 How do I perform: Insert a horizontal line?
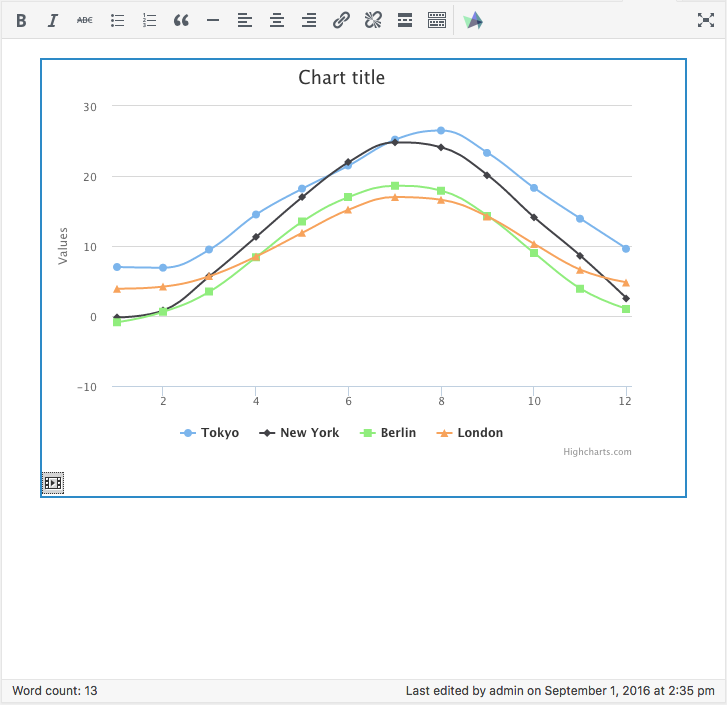213,20
